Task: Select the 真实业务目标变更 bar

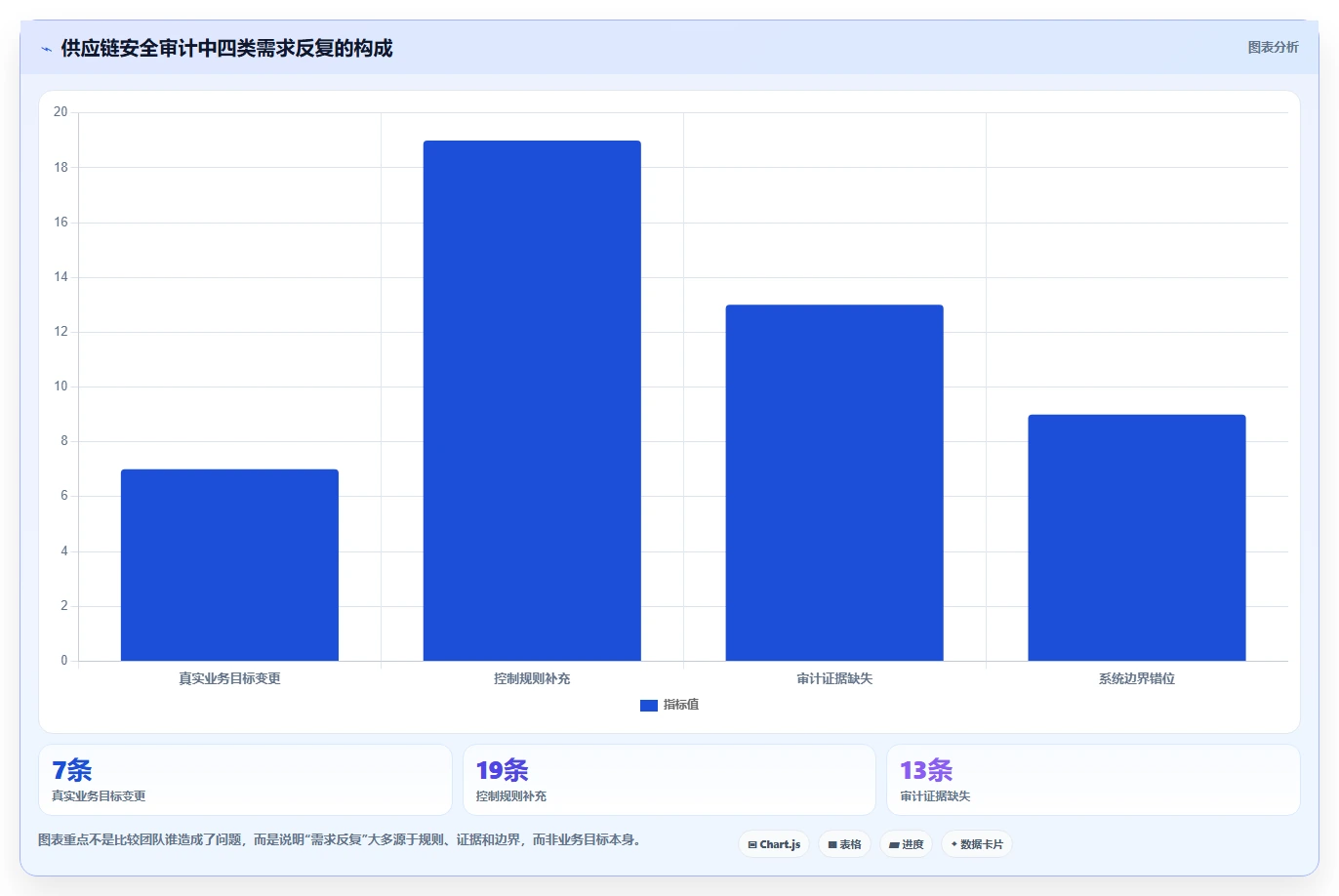Action: (229, 565)
